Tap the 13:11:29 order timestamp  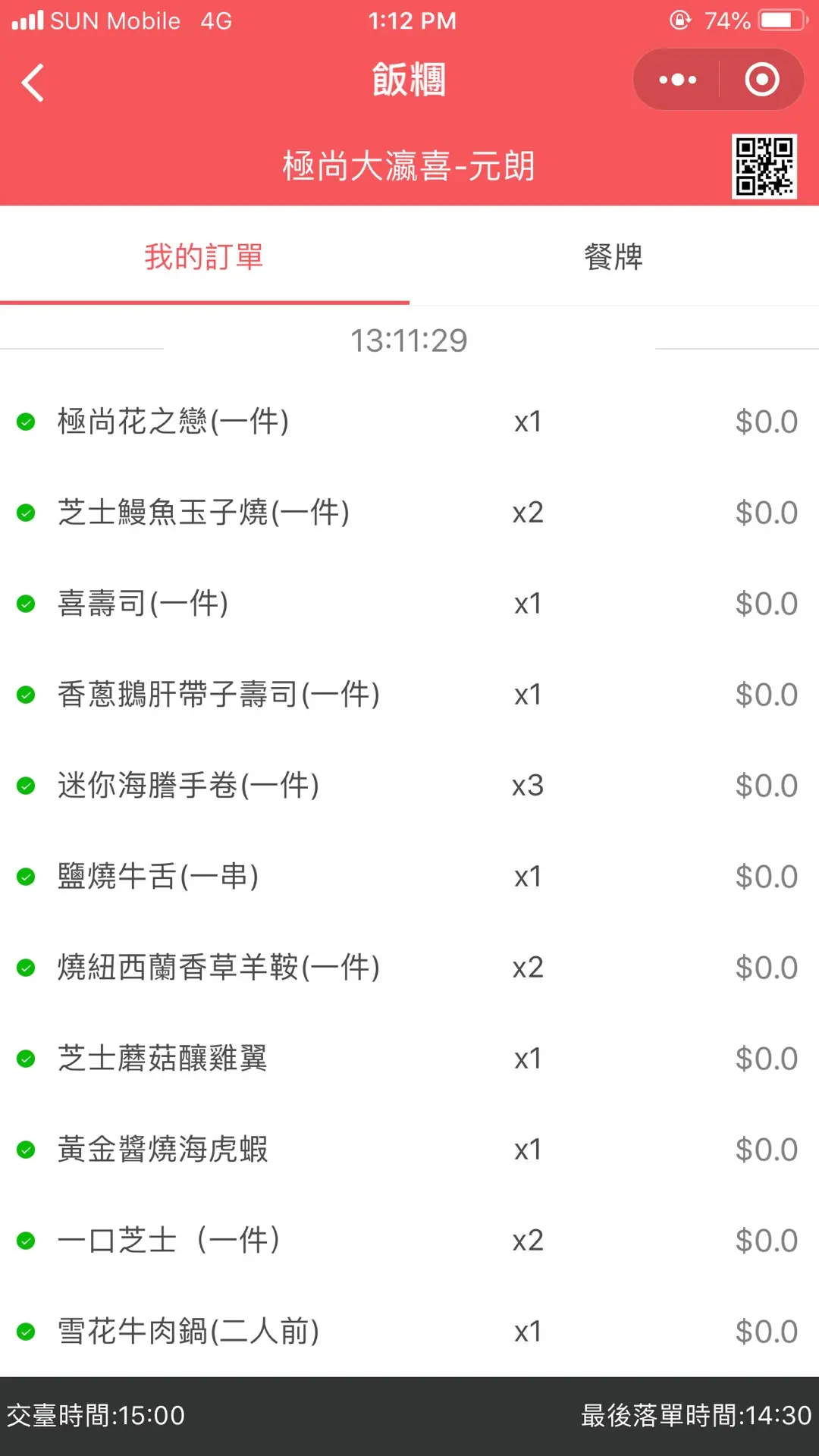click(x=409, y=340)
